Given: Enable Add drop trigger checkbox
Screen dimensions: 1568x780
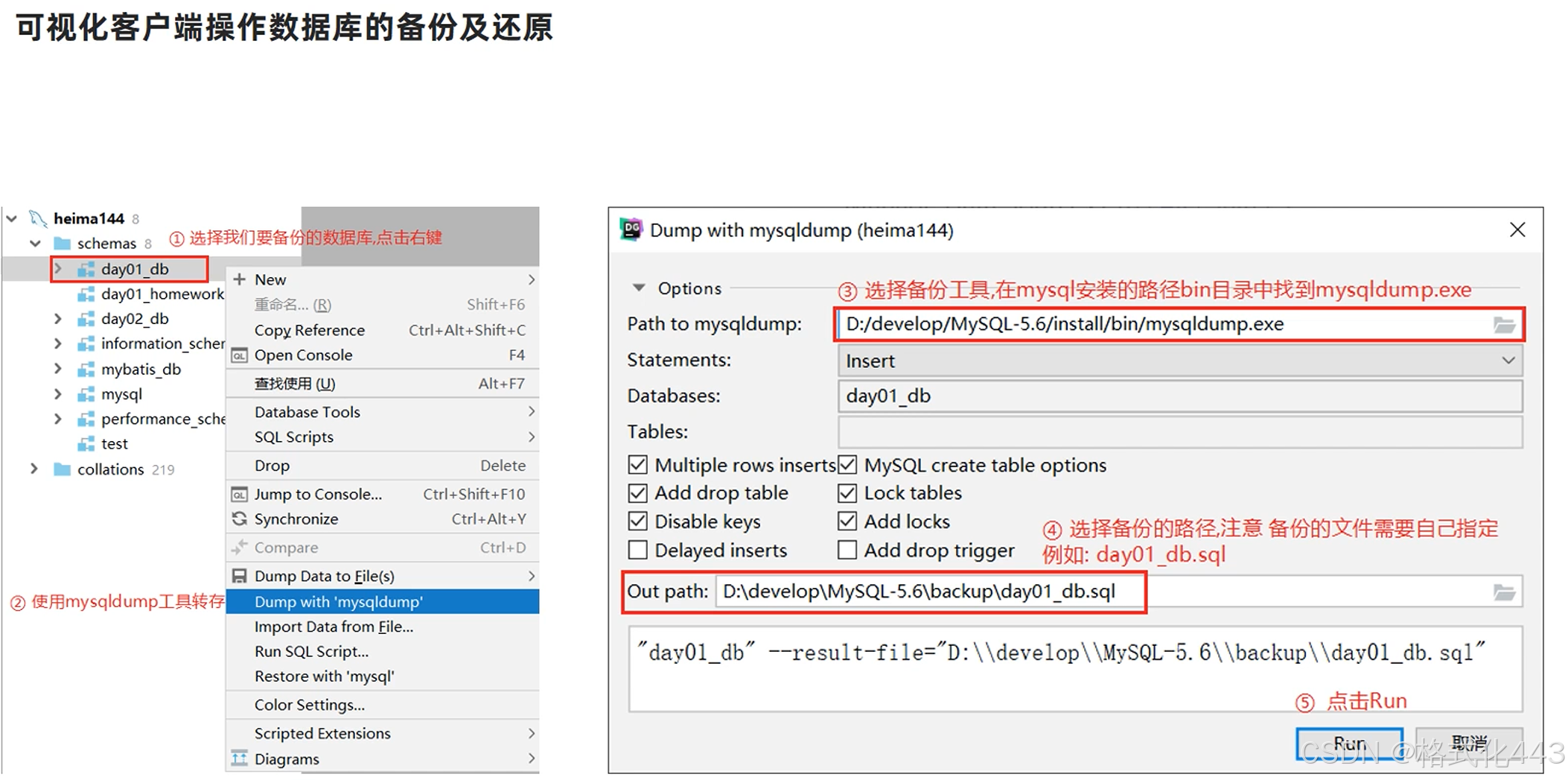Looking at the screenshot, I should (x=847, y=550).
